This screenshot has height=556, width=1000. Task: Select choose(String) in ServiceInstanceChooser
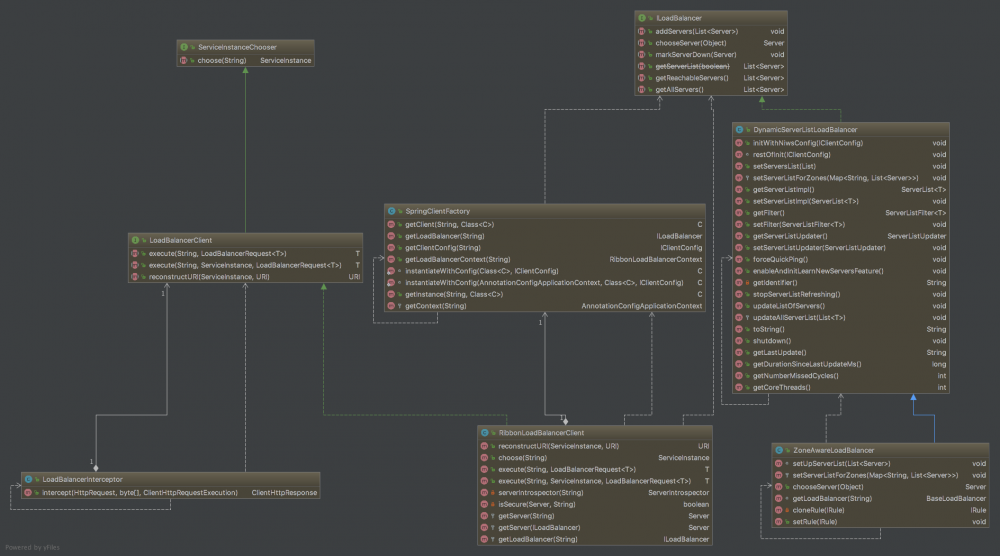(246, 60)
